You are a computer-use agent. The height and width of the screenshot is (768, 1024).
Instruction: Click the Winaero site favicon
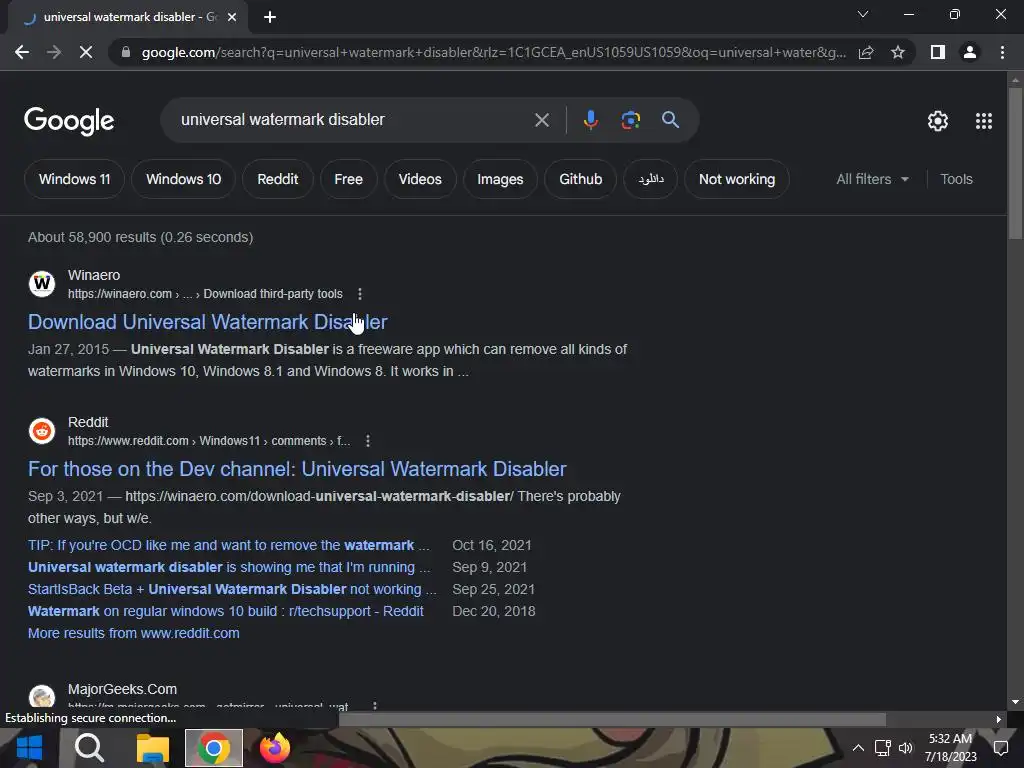(x=42, y=284)
